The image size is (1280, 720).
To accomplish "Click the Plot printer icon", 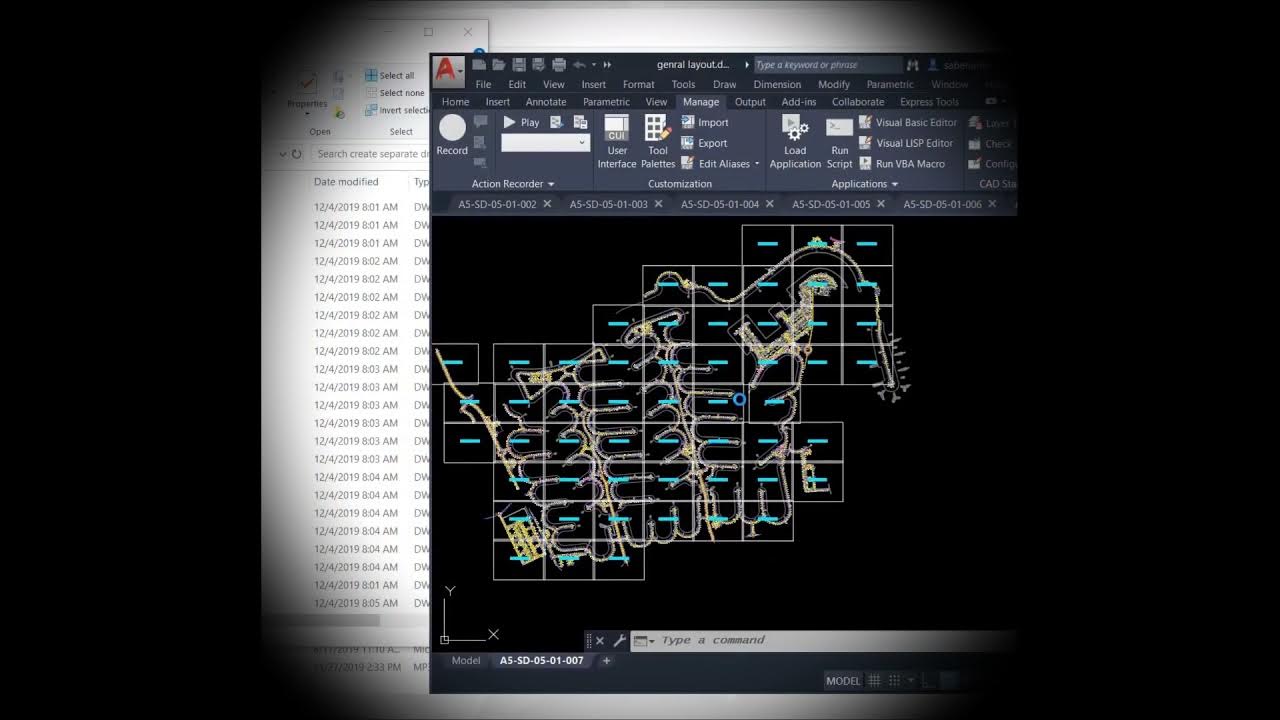I will [559, 64].
